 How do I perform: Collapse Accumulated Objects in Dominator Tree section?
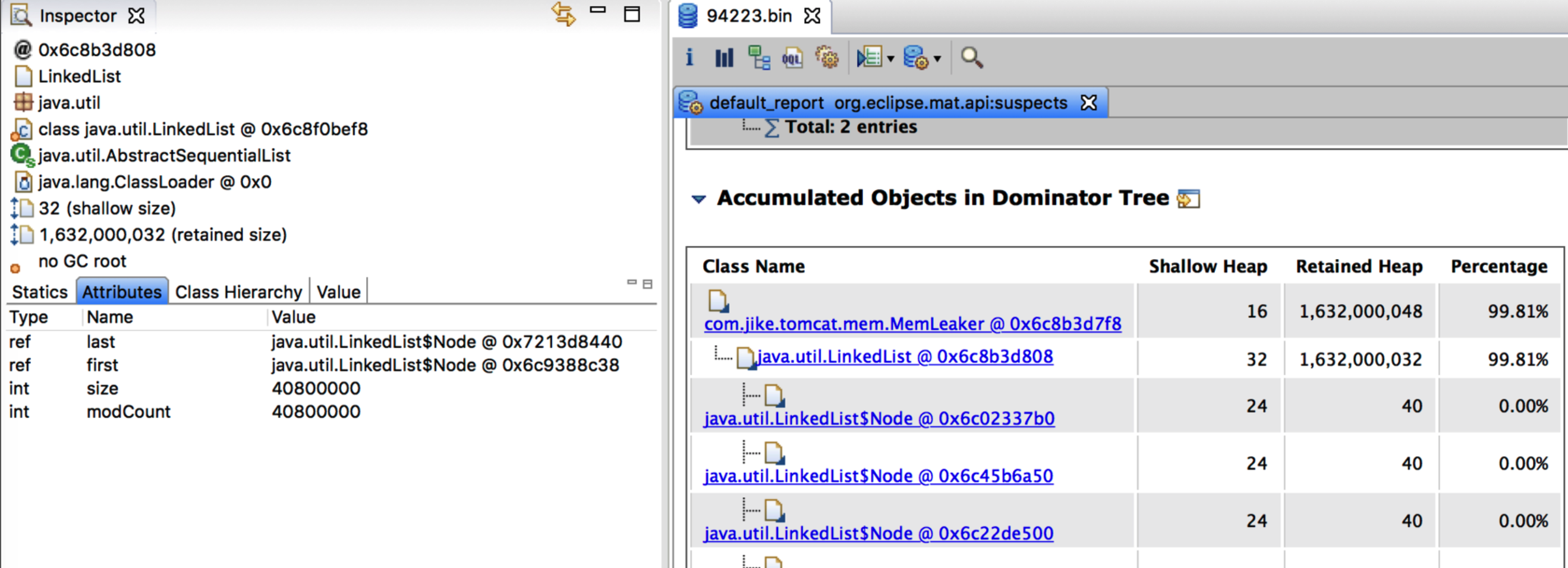pyautogui.click(x=699, y=199)
